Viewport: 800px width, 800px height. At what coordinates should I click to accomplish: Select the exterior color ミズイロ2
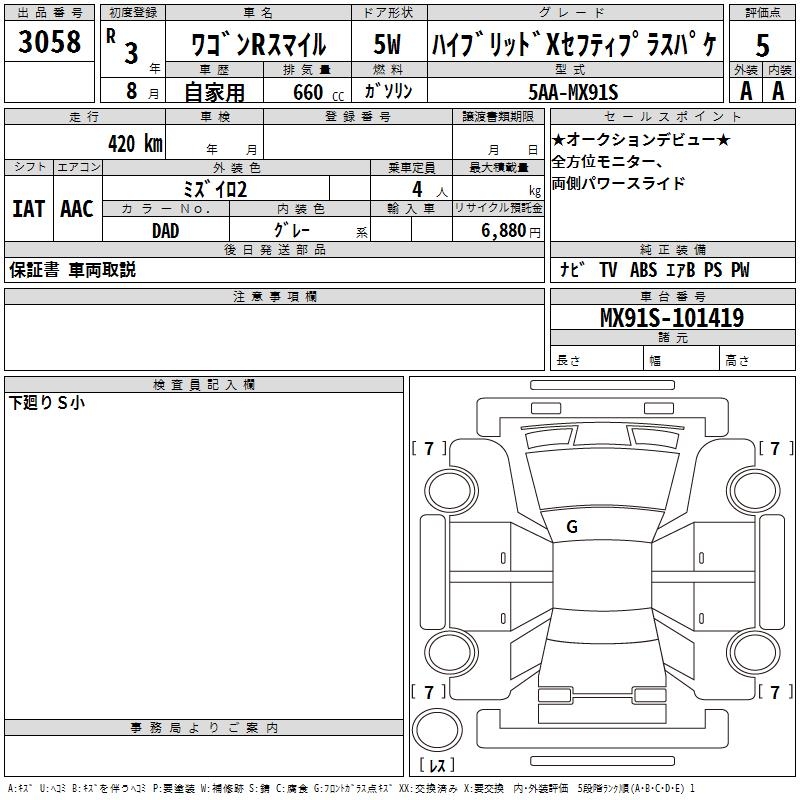click(215, 189)
